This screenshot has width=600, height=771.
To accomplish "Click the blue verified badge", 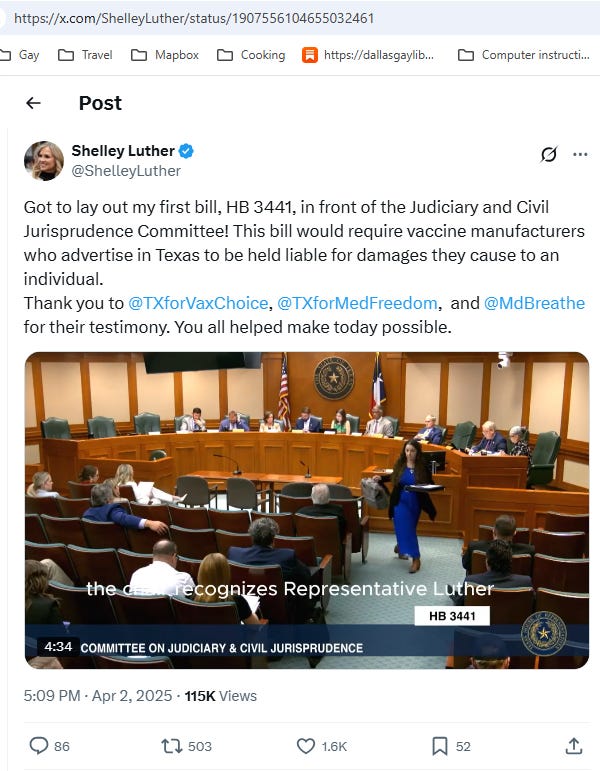I will tap(186, 151).
